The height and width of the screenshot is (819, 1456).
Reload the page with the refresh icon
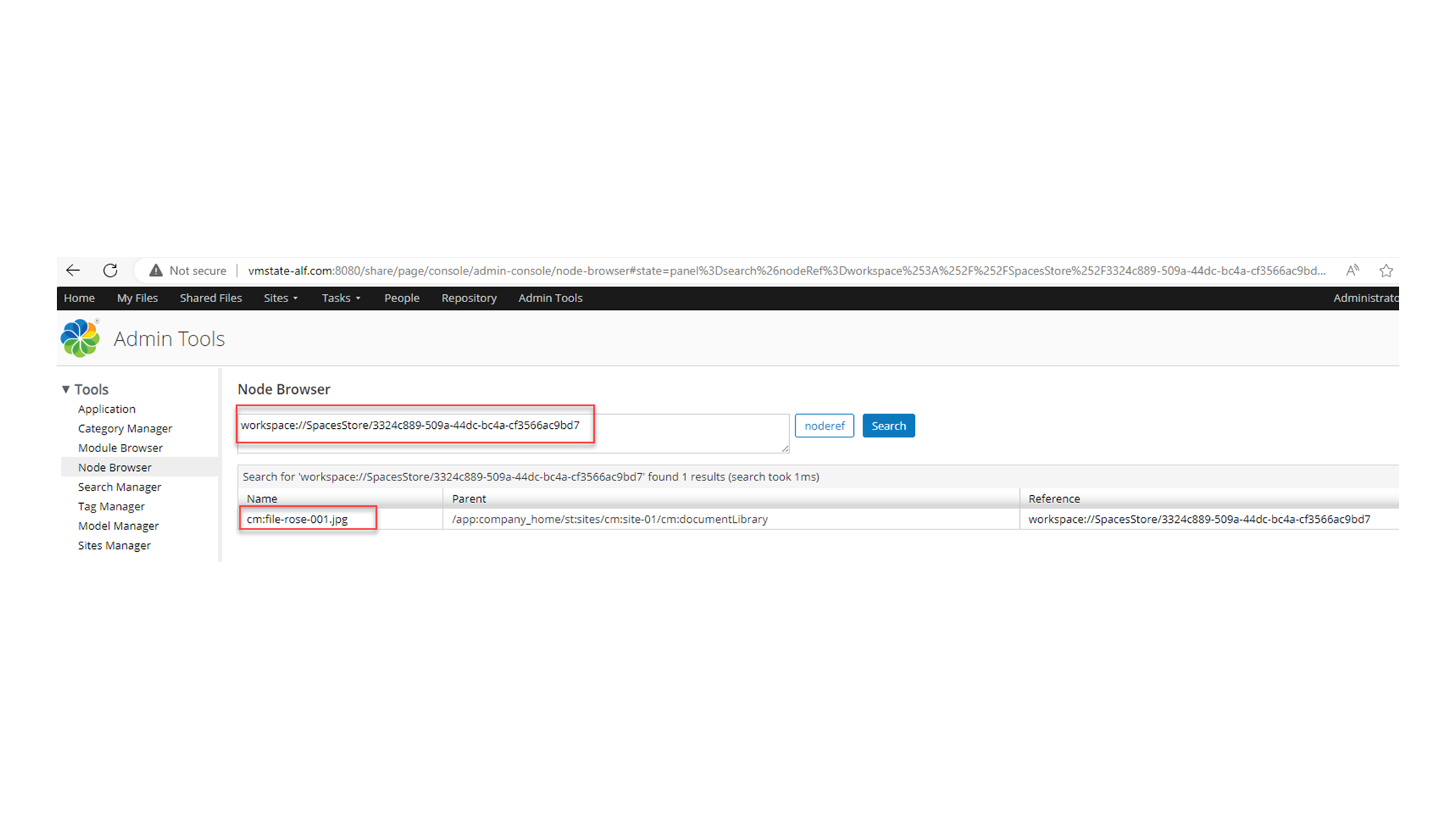coord(111,270)
